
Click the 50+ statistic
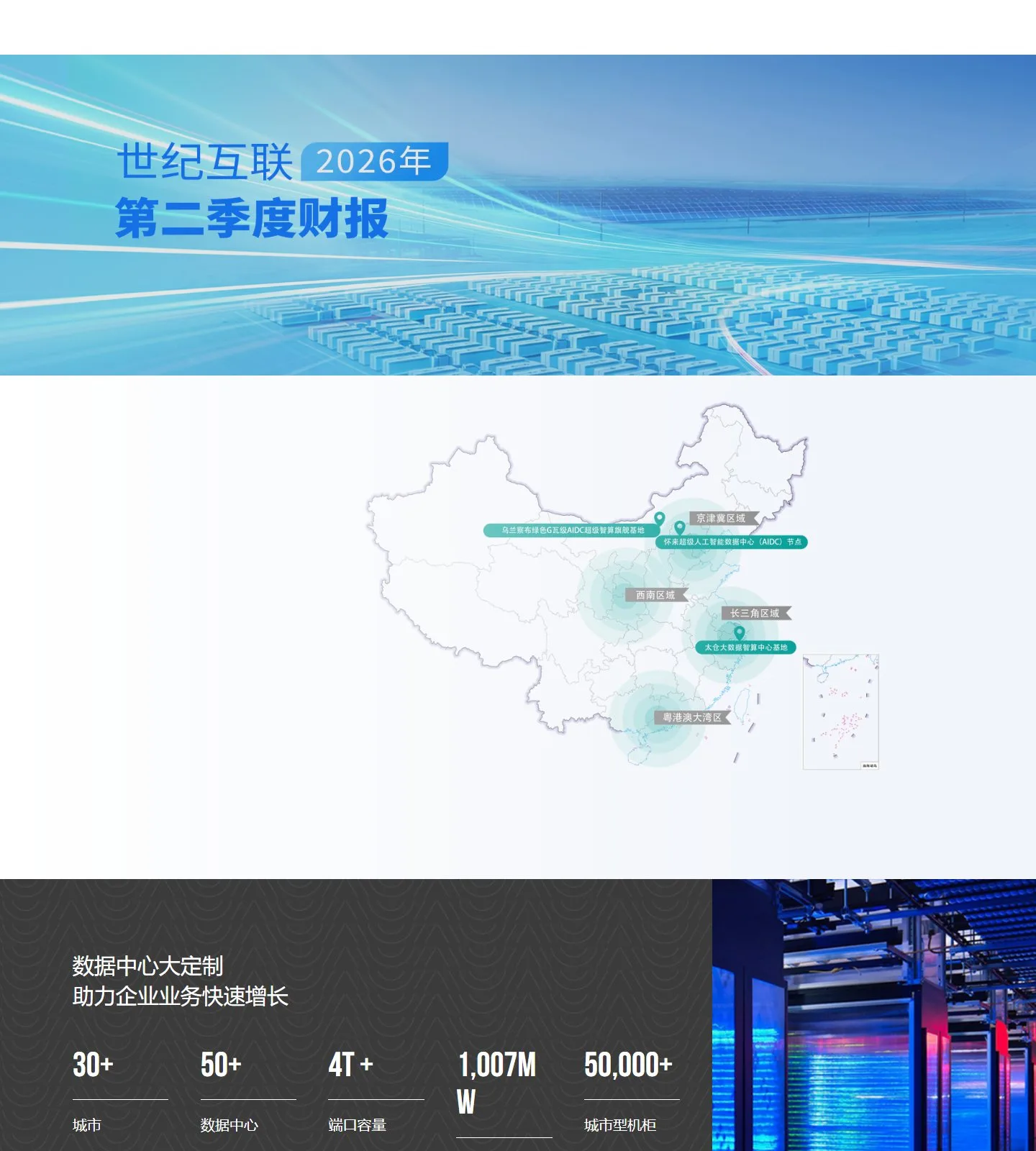pos(221,1065)
